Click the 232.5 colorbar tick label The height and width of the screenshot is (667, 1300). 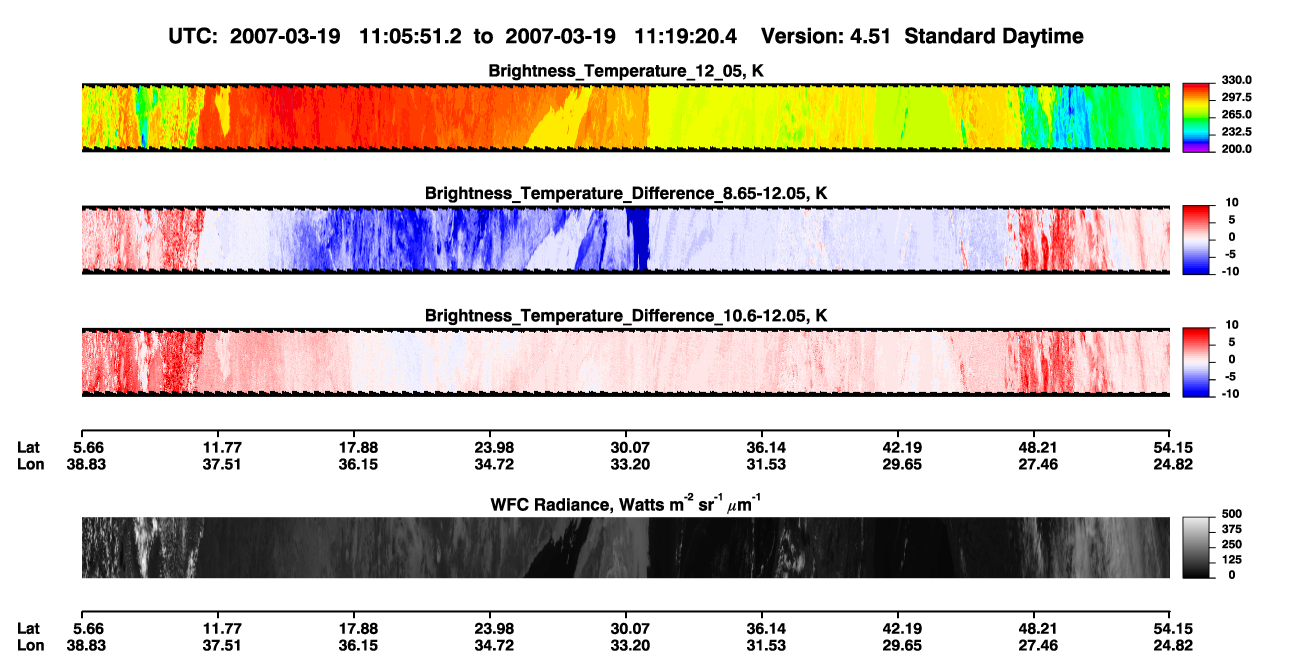pos(1237,132)
